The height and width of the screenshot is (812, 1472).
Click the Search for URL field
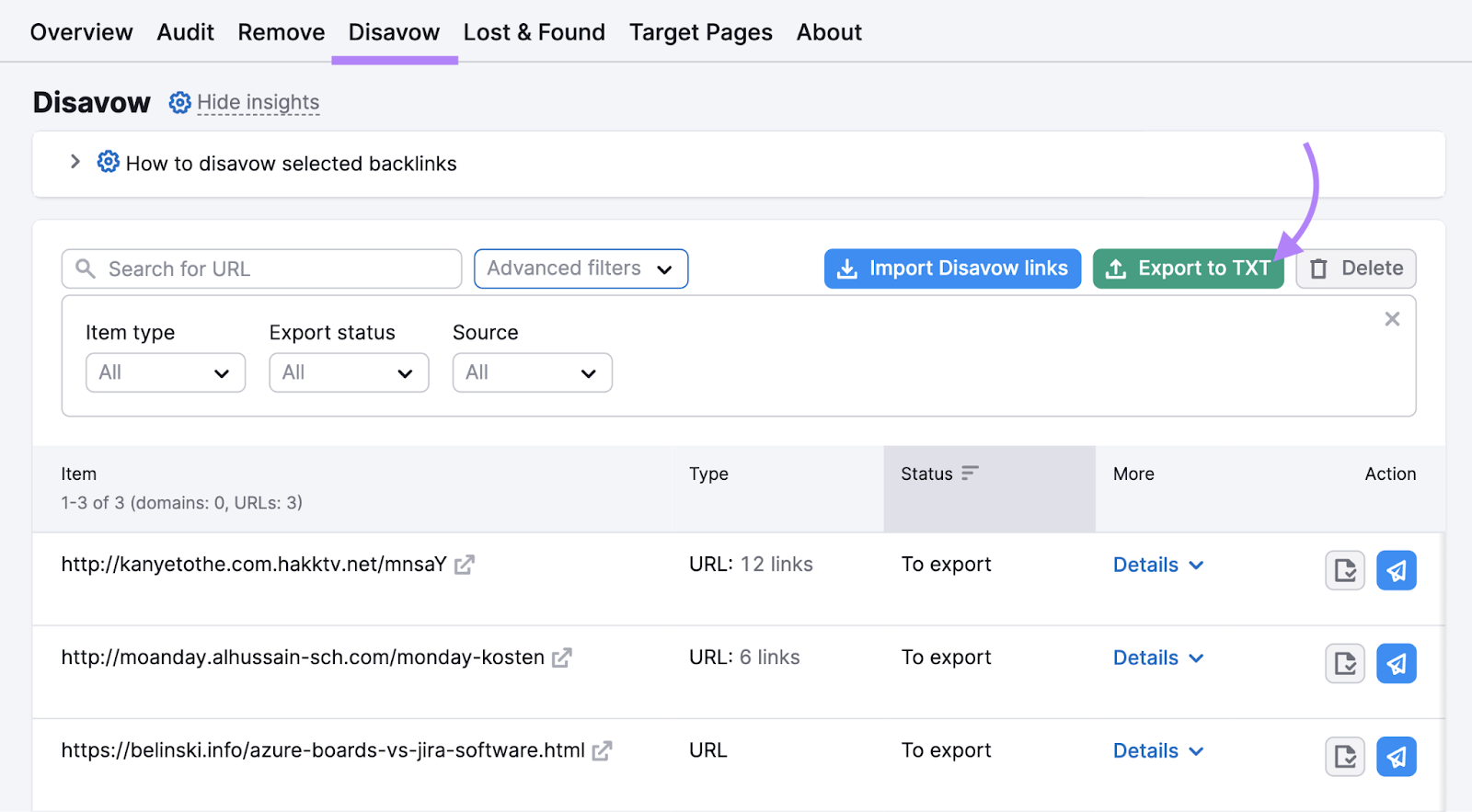coord(261,269)
